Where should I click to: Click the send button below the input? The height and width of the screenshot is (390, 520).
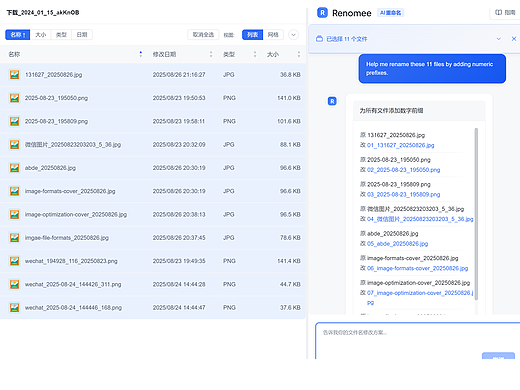click(x=498, y=356)
